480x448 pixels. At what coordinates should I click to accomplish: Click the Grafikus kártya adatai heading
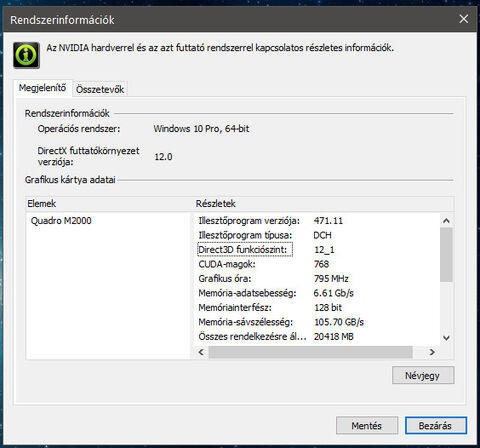[x=70, y=180]
